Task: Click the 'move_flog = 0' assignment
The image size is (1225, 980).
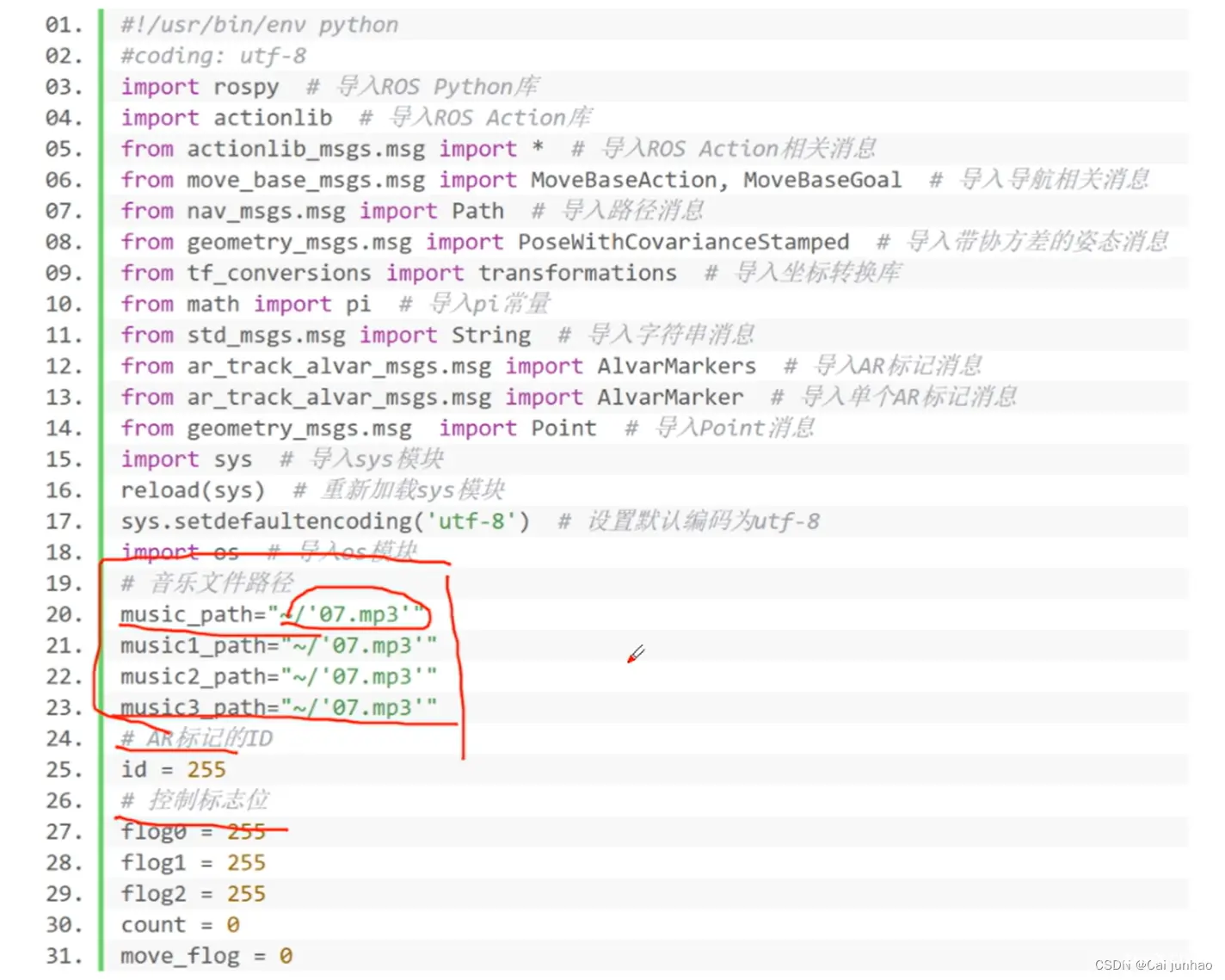Action: point(206,955)
